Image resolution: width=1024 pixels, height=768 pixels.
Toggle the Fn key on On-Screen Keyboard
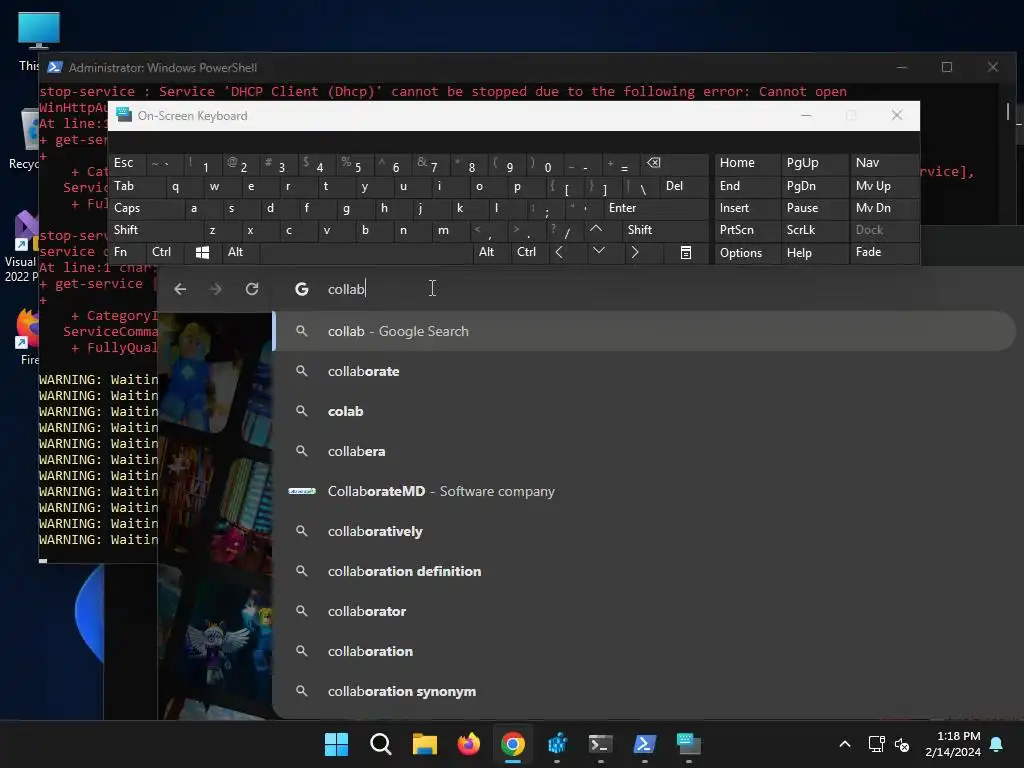(x=127, y=252)
